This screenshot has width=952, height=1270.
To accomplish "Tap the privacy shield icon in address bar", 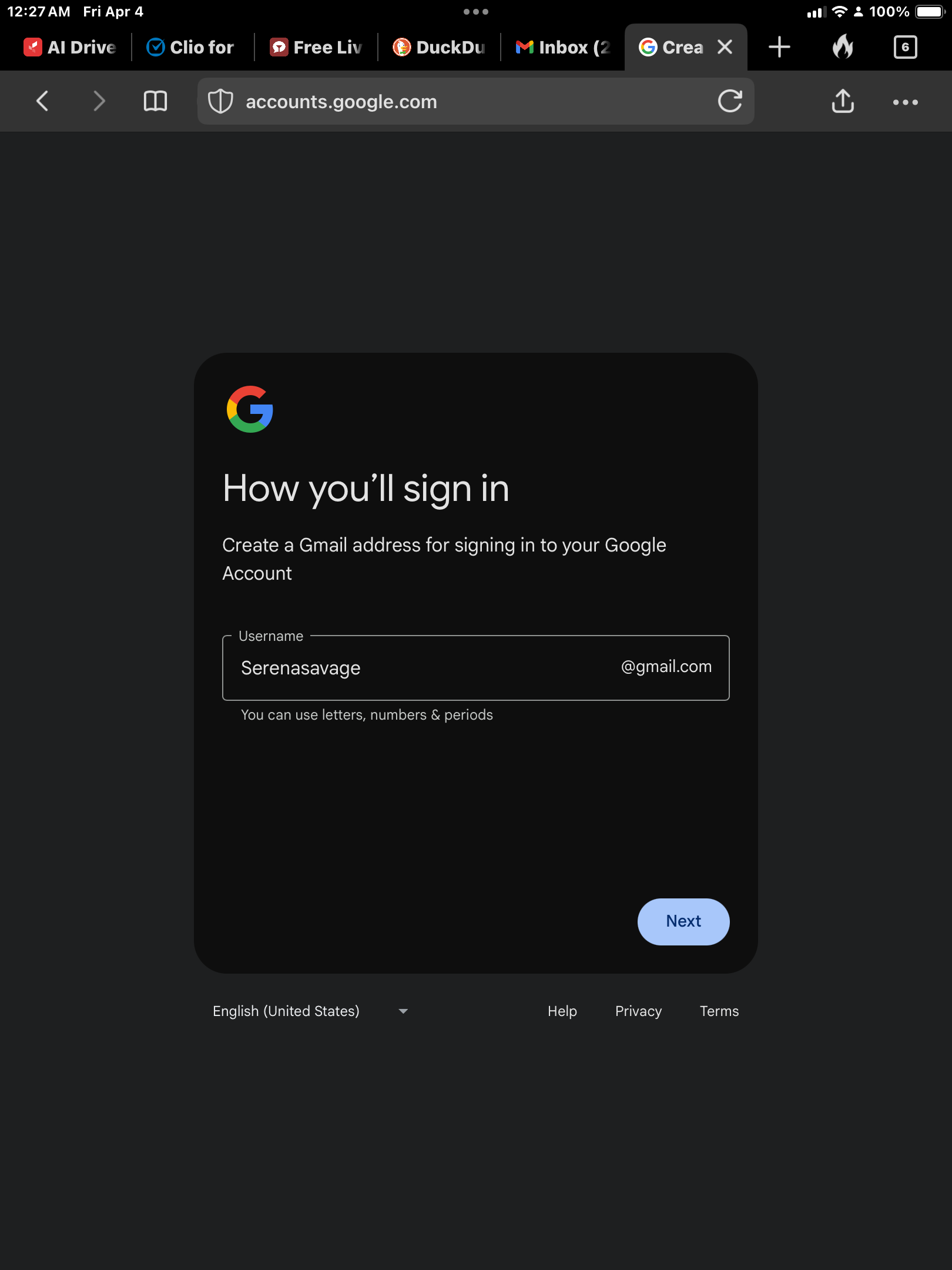I will pyautogui.click(x=221, y=101).
